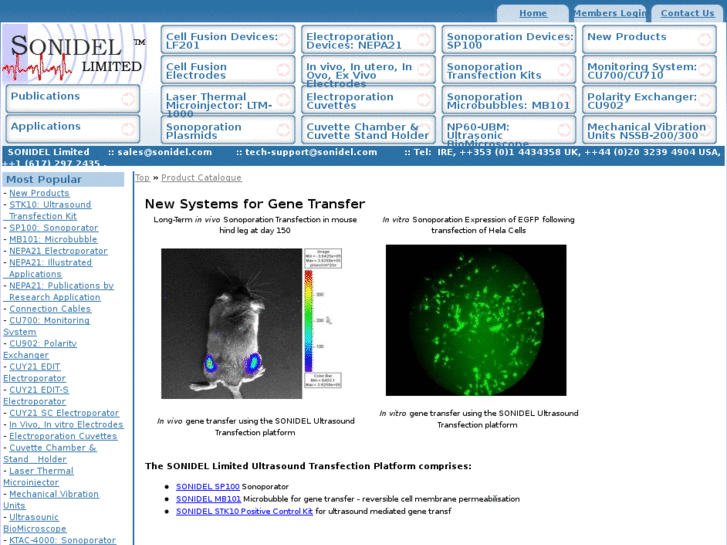
Task: Open New Products menu button
Action: click(x=649, y=39)
